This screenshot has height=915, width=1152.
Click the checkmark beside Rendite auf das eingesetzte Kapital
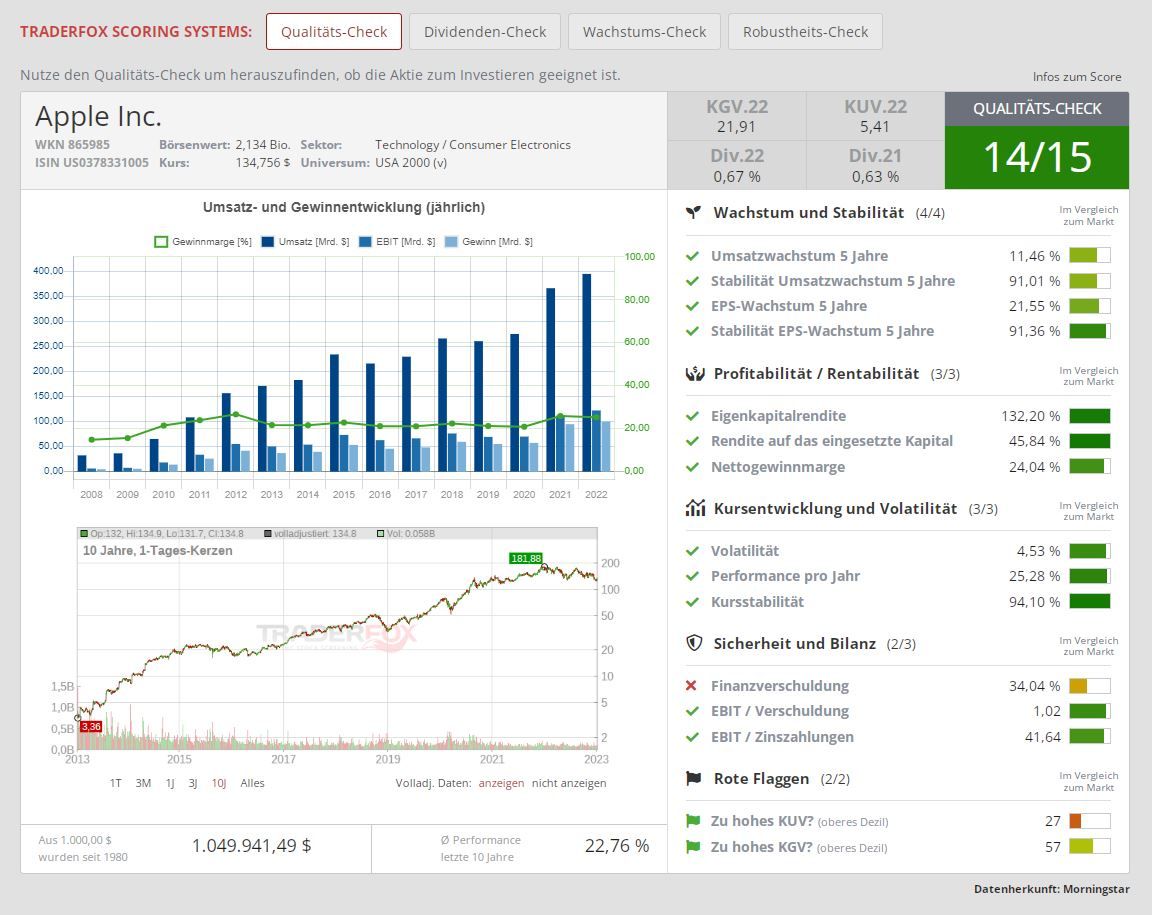coord(691,441)
